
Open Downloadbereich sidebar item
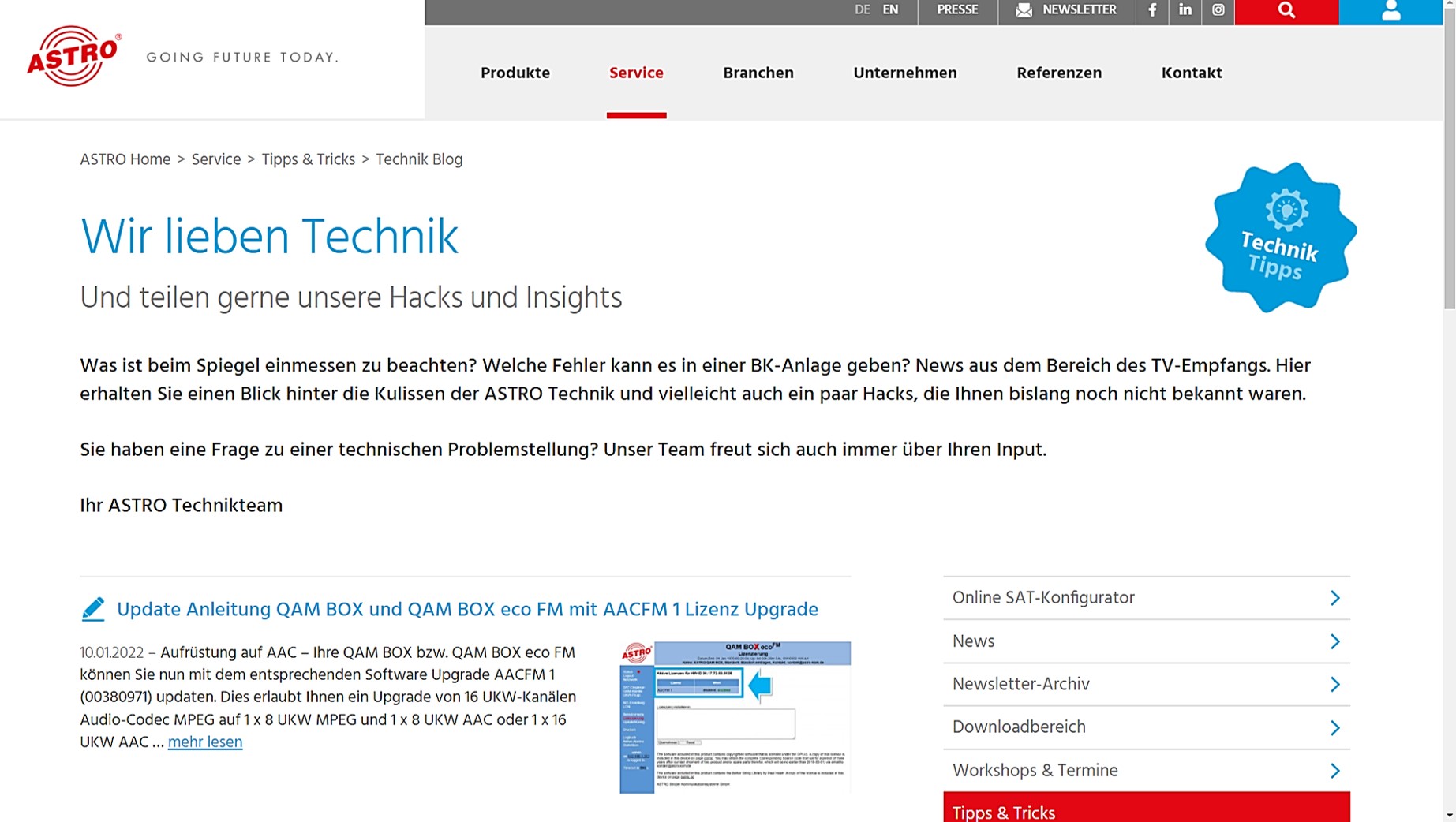[1147, 727]
